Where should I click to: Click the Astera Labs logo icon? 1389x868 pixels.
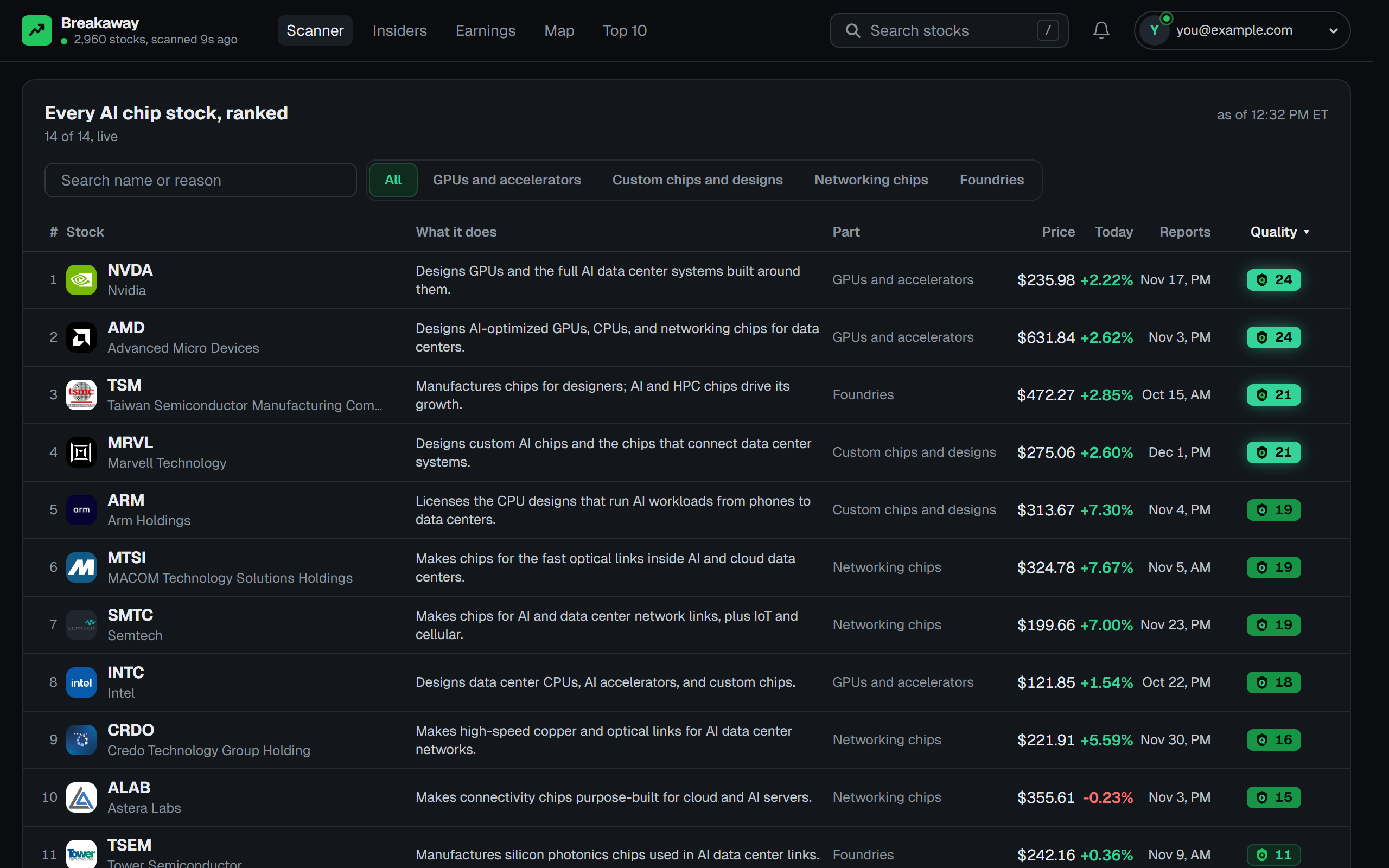tap(81, 797)
